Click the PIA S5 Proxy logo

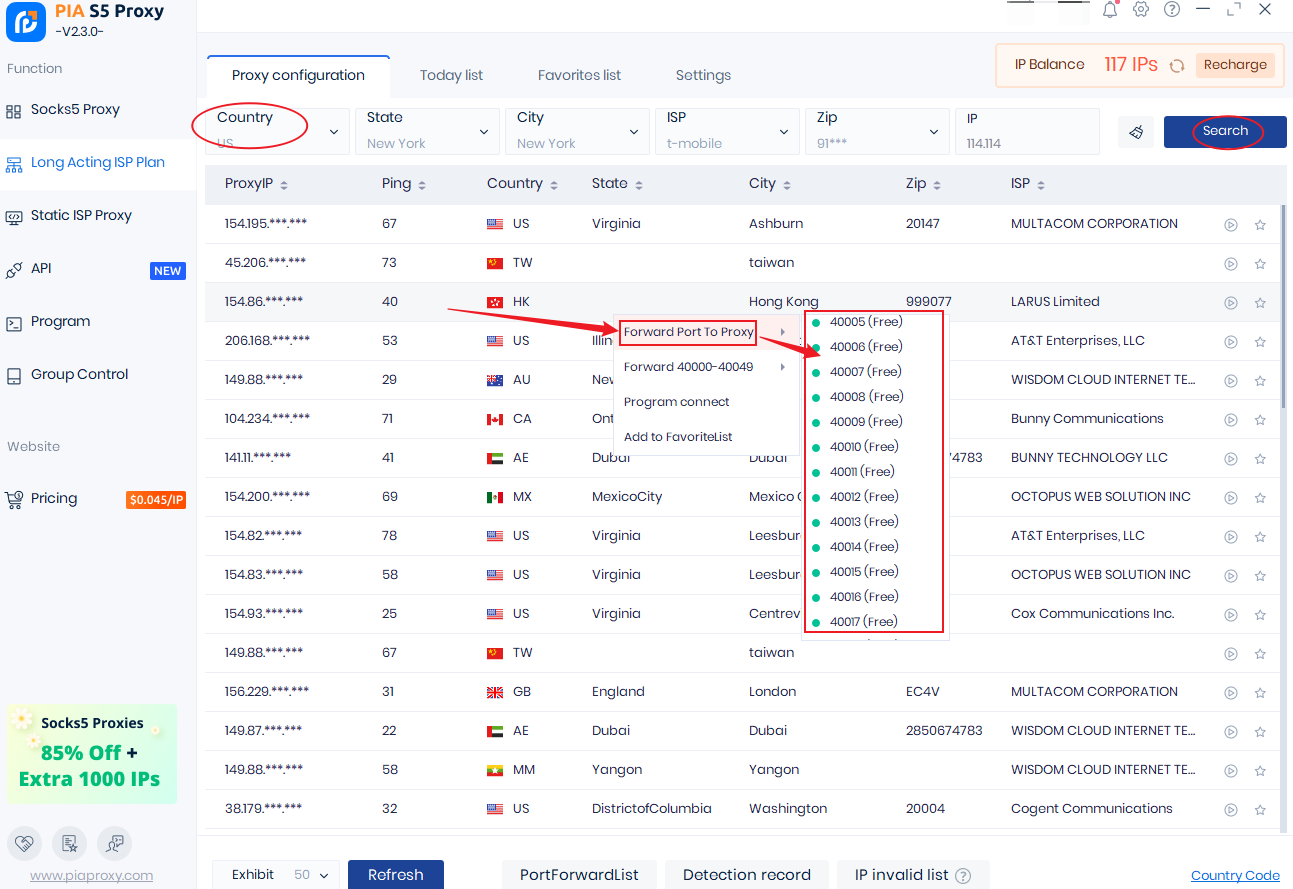[26, 22]
